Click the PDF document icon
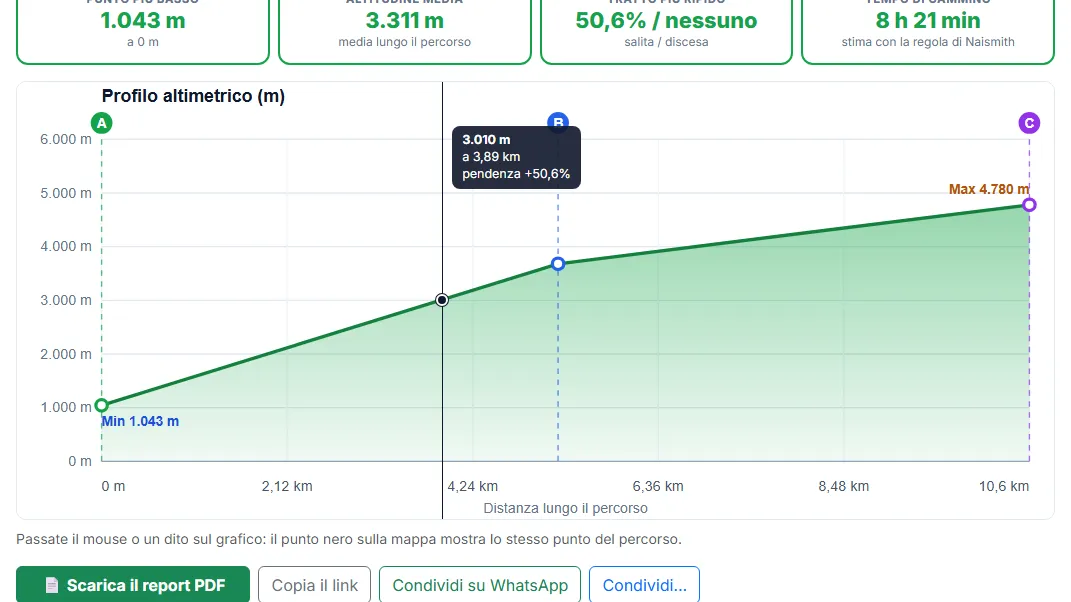The width and height of the screenshot is (1071, 602). click(52, 586)
